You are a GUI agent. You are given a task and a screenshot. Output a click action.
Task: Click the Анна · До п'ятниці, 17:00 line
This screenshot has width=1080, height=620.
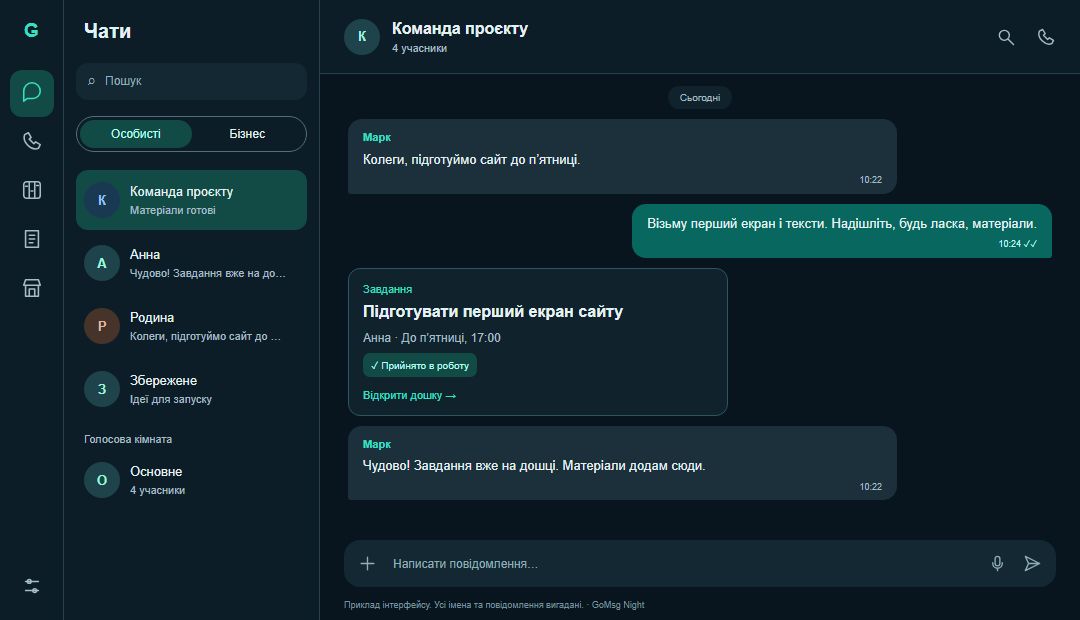431,338
